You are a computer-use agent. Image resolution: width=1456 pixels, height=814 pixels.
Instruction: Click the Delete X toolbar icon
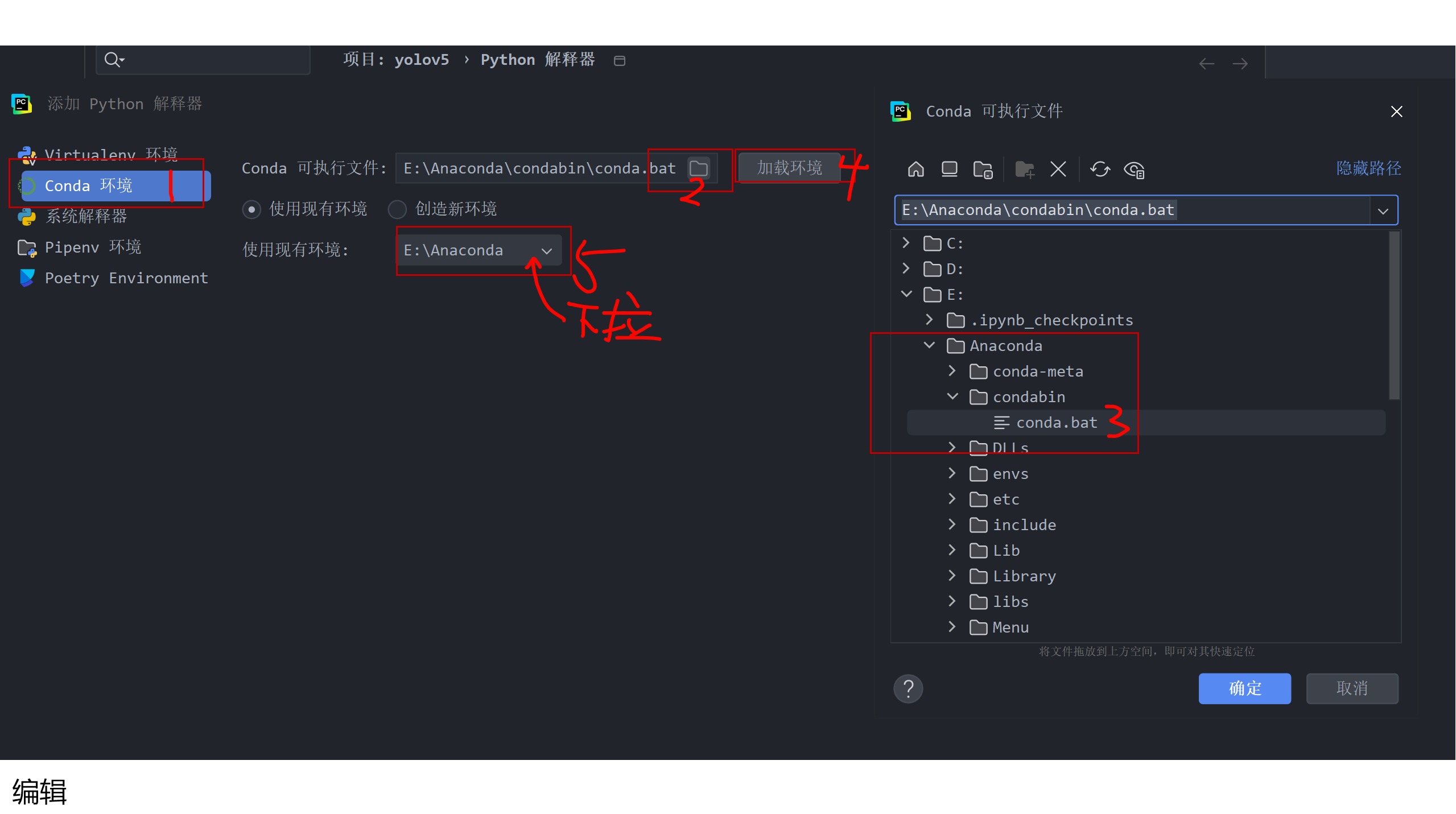[x=1058, y=169]
